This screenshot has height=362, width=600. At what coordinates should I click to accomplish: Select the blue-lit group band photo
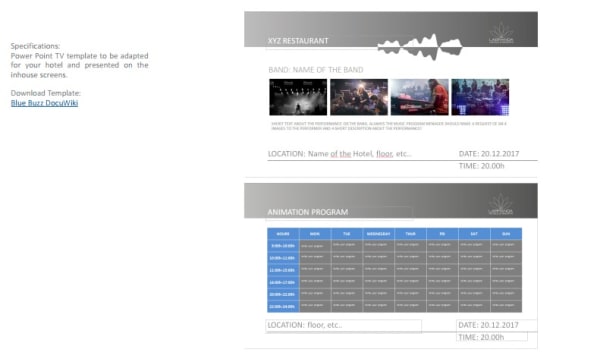(480, 97)
